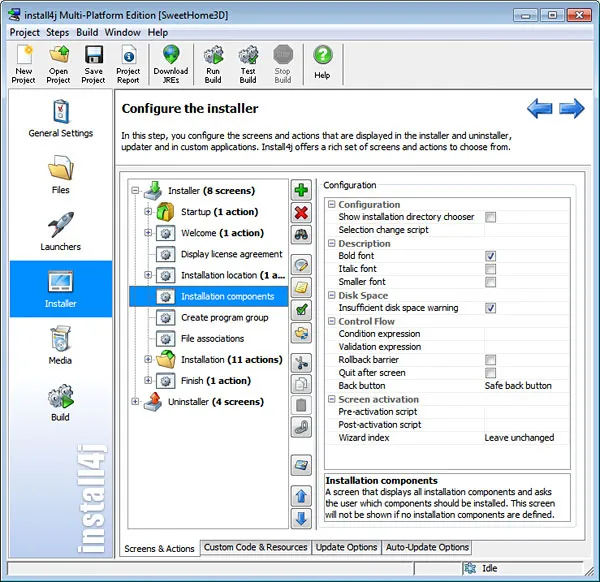Check the Smaller font checkbox
This screenshot has height=582, width=600.
click(x=491, y=282)
